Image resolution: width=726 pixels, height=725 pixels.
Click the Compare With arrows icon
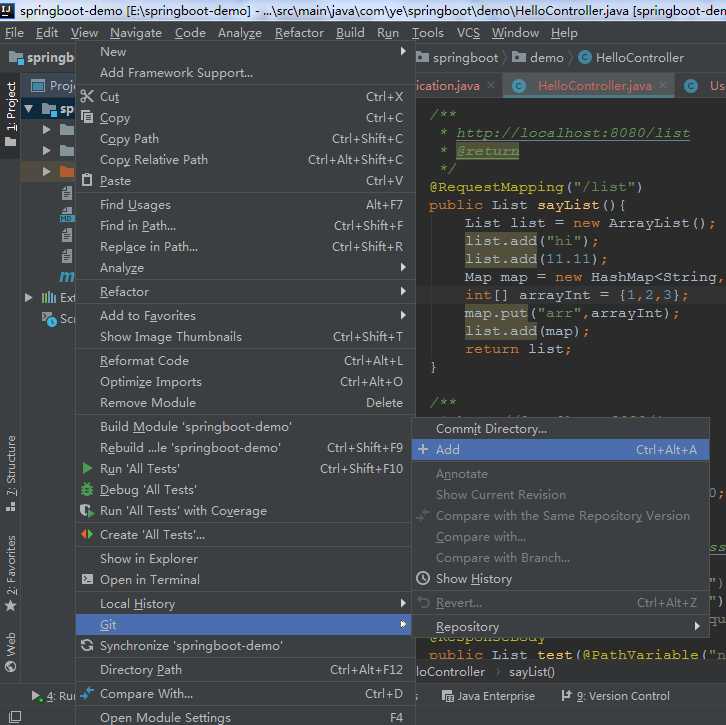click(87, 693)
